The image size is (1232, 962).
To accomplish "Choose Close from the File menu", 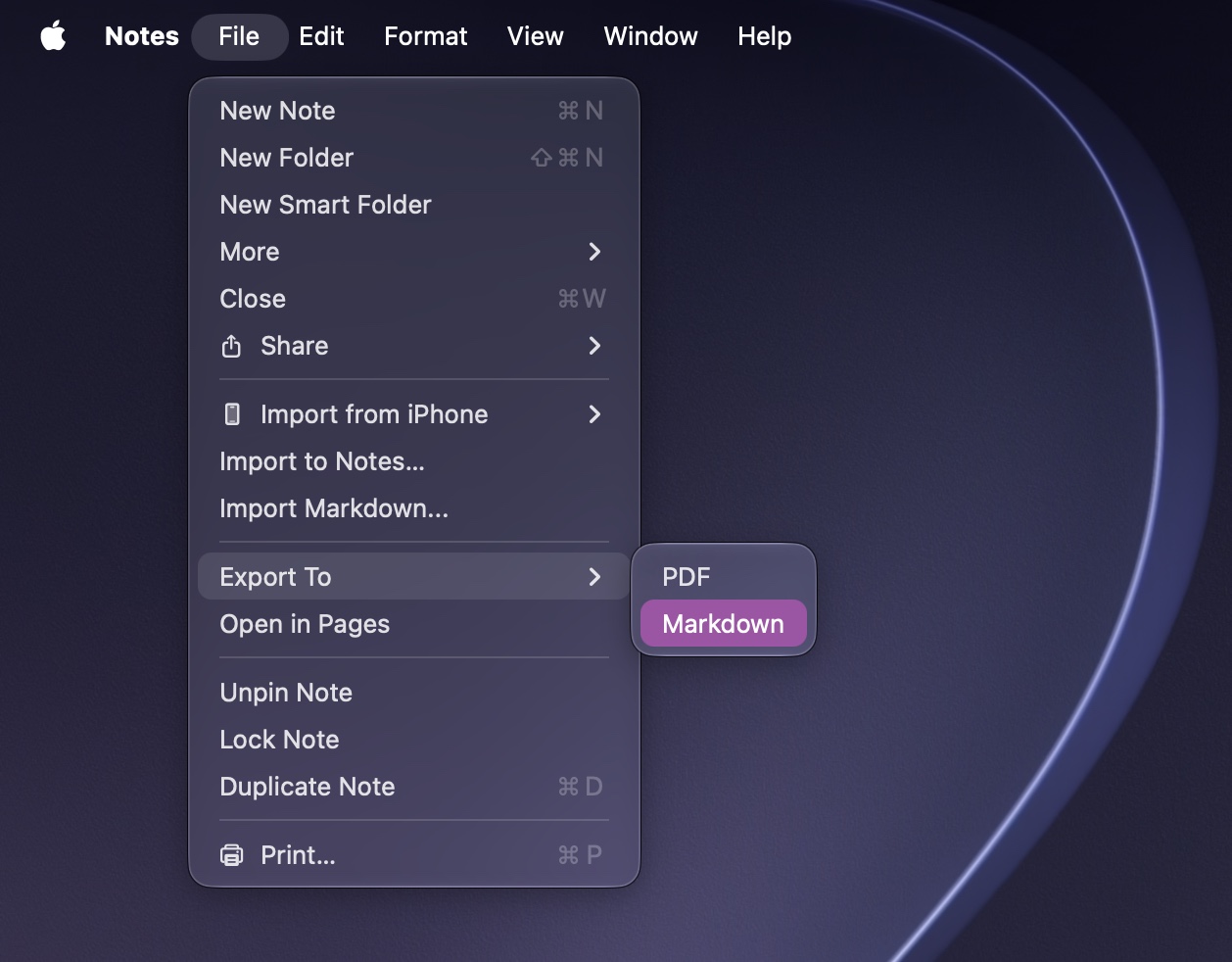I will pyautogui.click(x=413, y=299).
